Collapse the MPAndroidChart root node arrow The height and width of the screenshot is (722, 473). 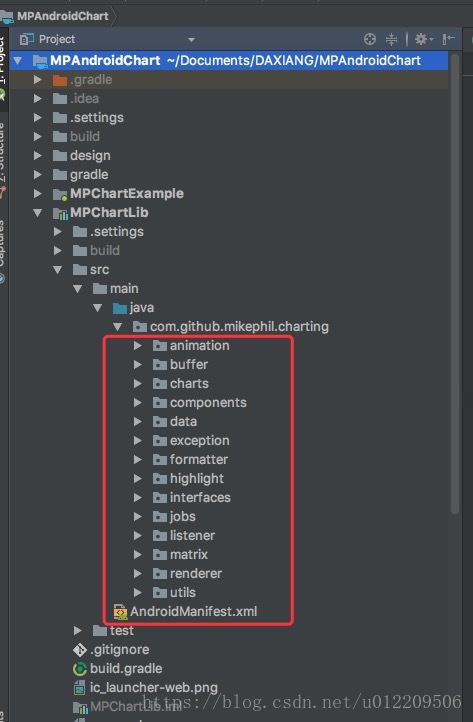click(18, 60)
